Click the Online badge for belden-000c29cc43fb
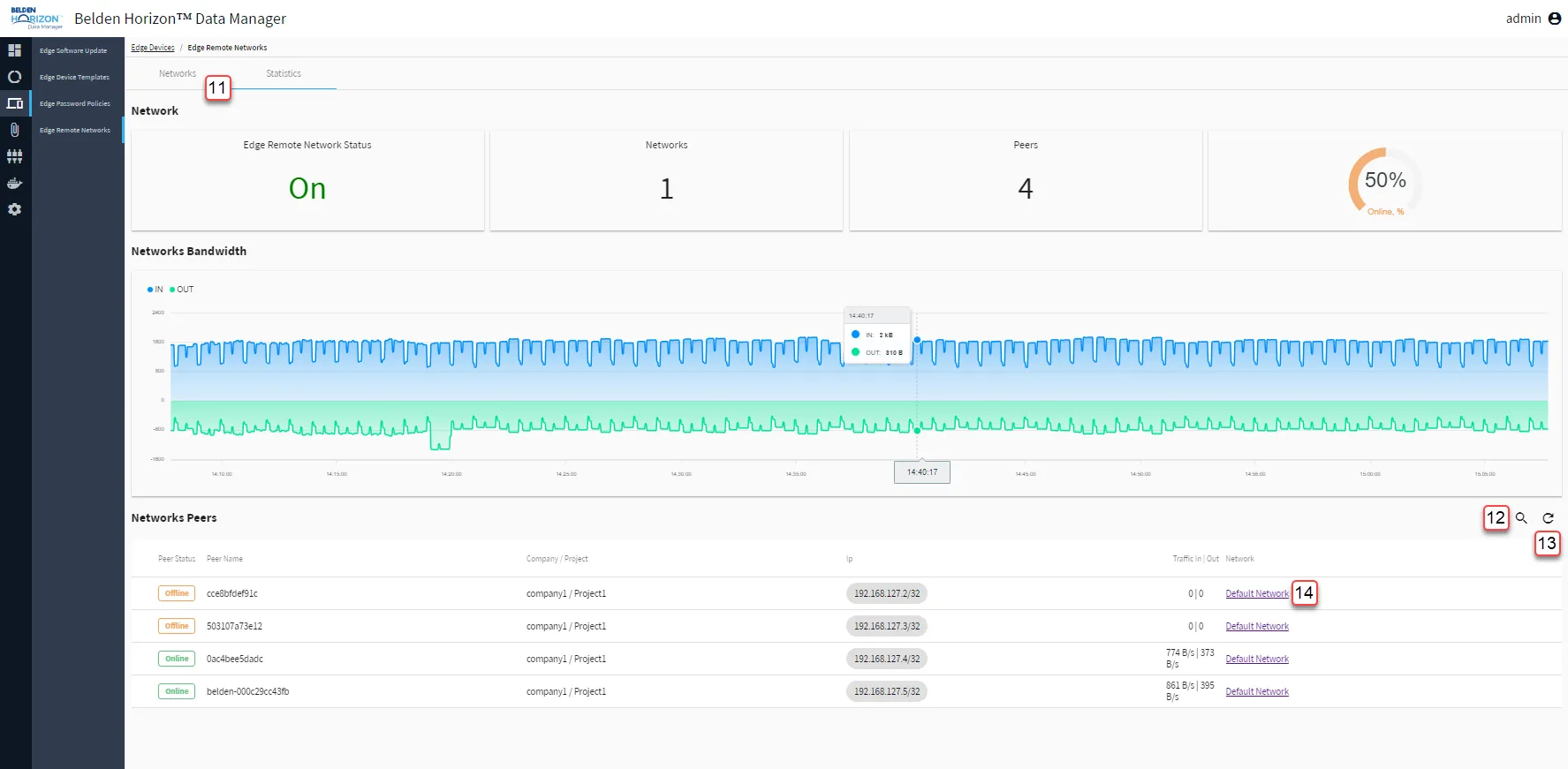This screenshot has height=769, width=1568. coord(177,691)
